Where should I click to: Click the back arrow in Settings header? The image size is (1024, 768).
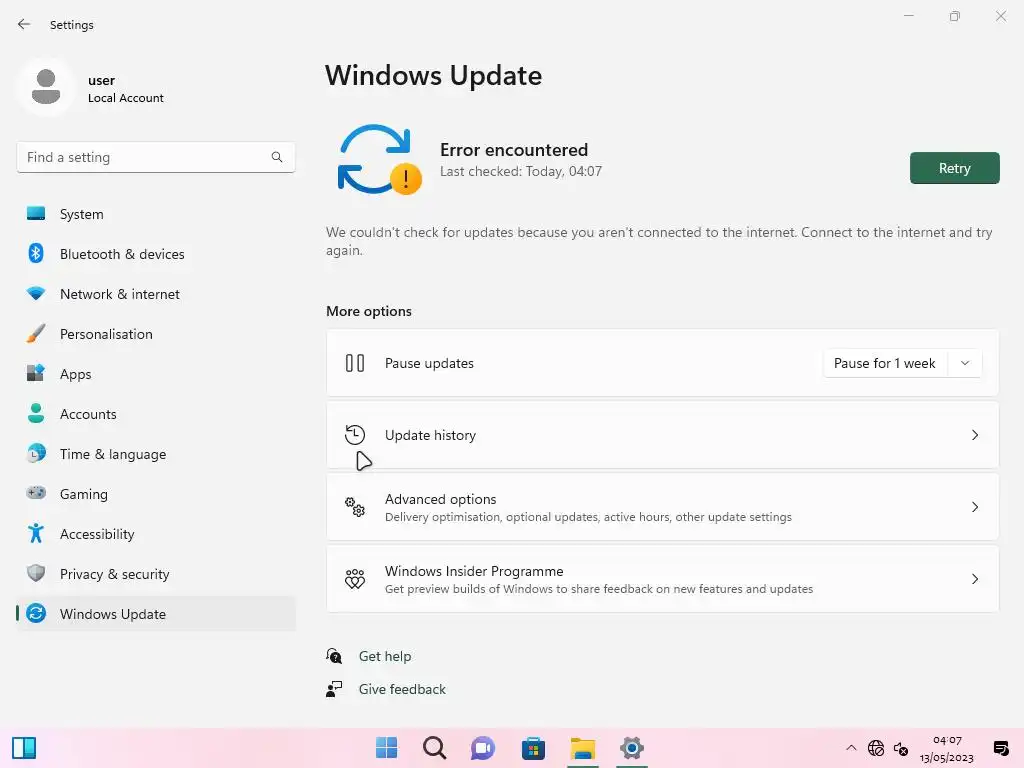pos(24,24)
